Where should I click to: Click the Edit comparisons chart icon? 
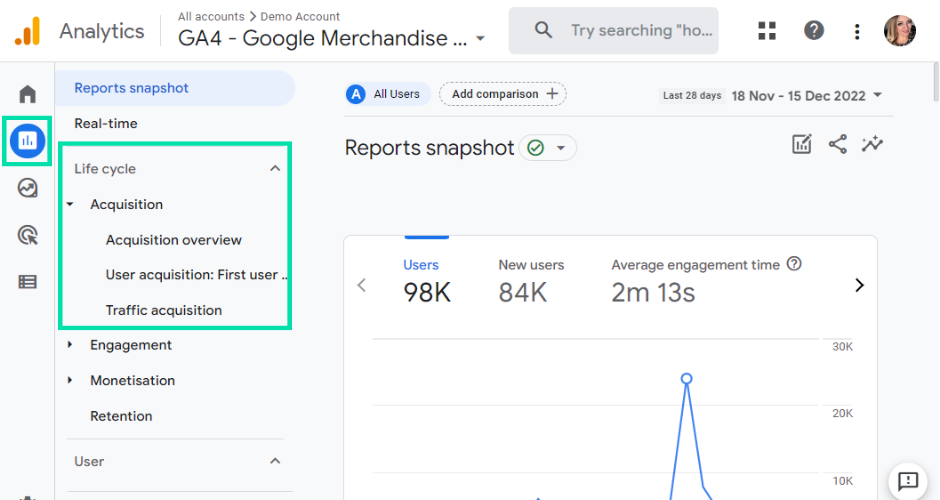coord(802,144)
